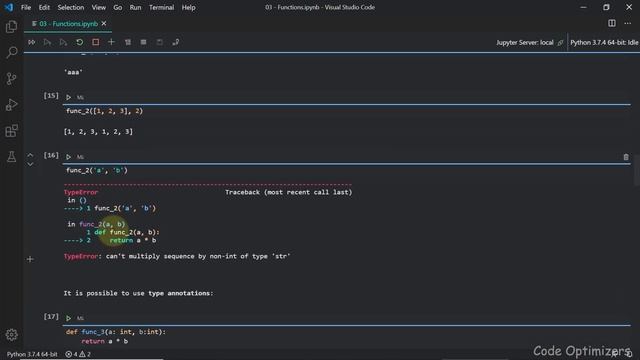This screenshot has width=640, height=360.
Task: Click the VS Code logo icon
Action: pos(9,7)
